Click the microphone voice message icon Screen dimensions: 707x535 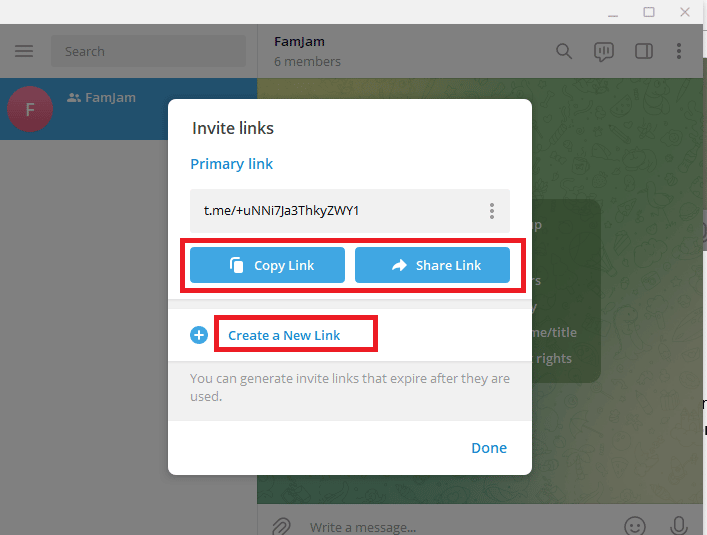[x=679, y=526]
